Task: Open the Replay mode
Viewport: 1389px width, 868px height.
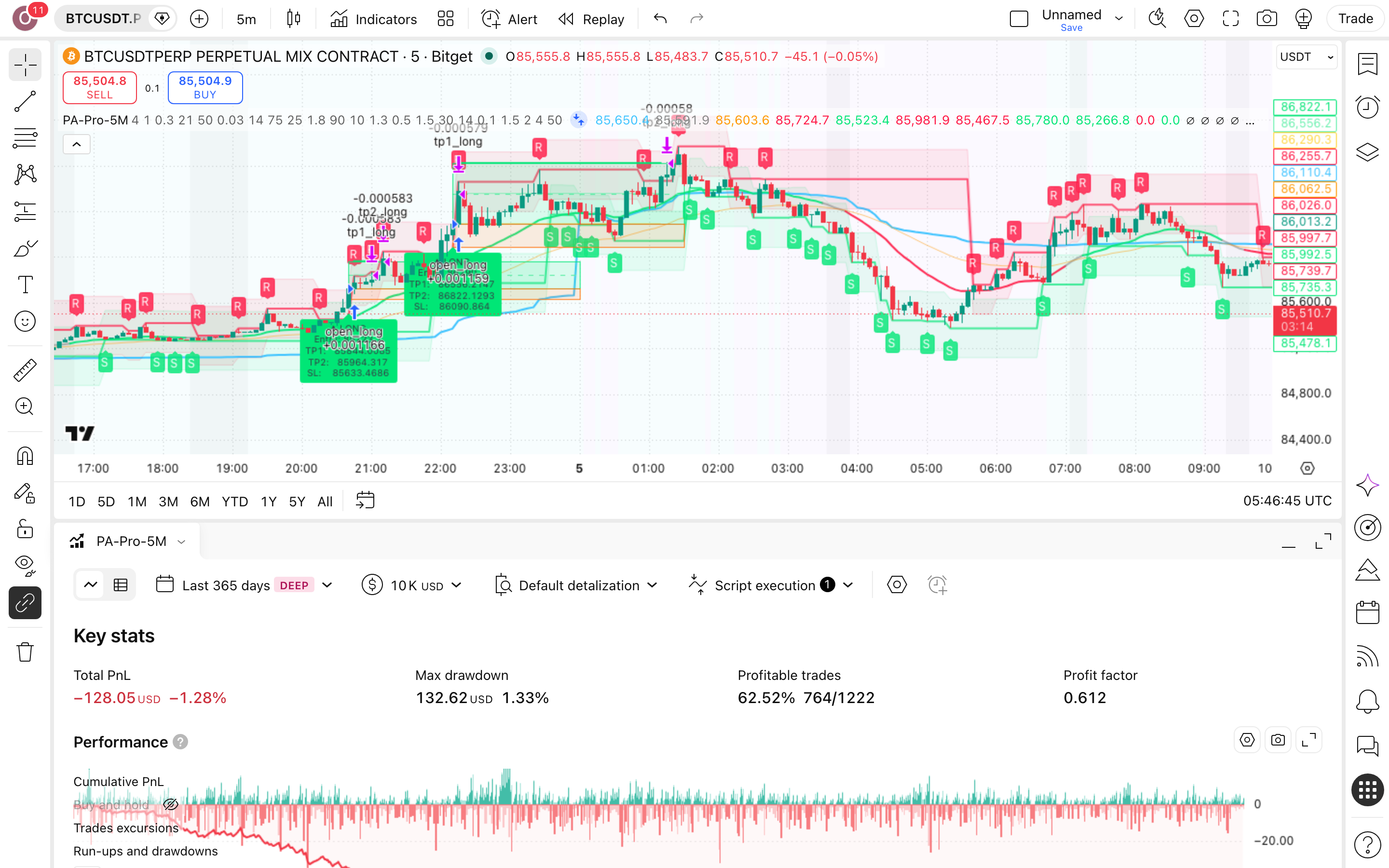Action: (591, 19)
